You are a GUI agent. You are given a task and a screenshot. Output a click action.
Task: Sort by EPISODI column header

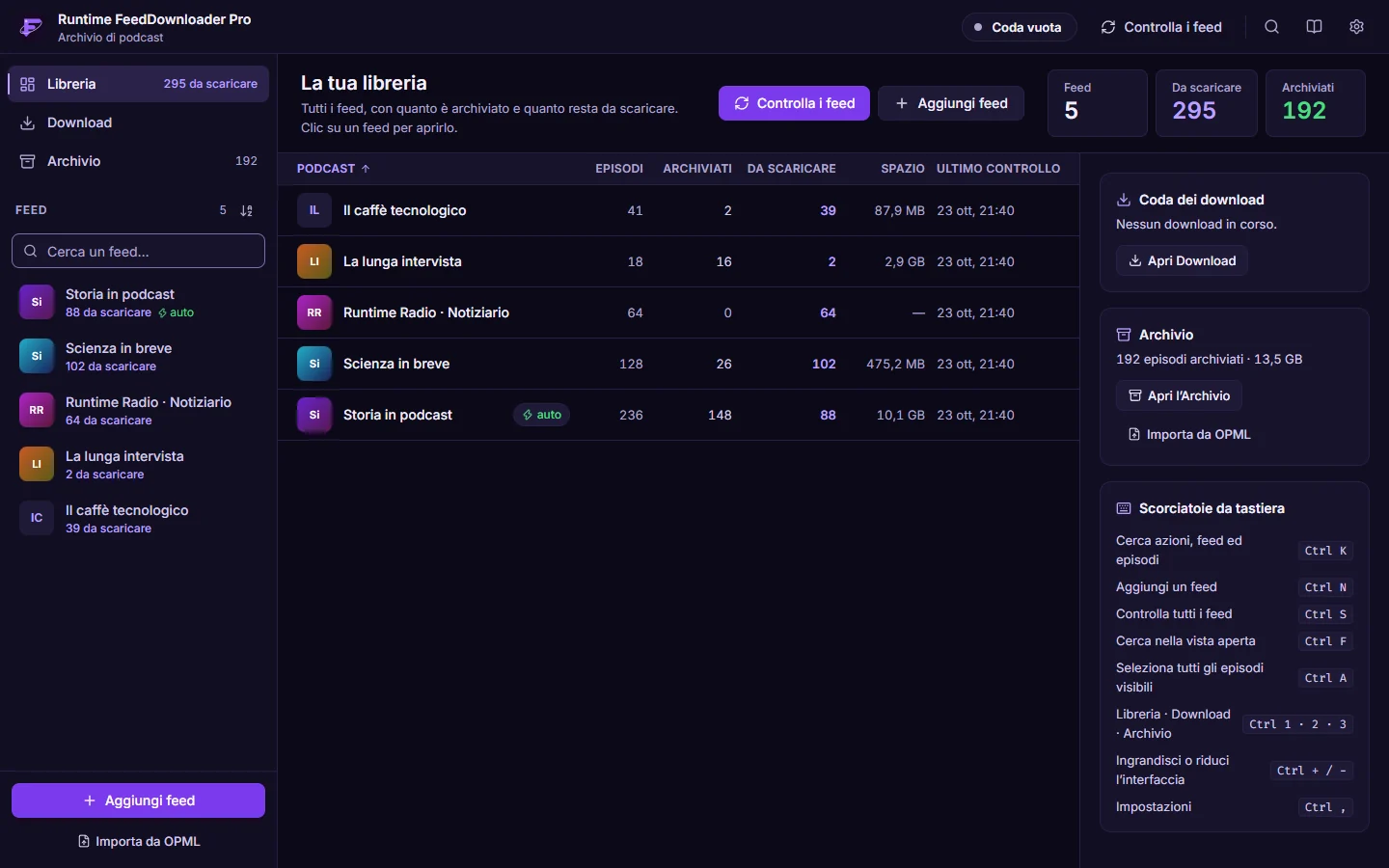[x=619, y=169]
